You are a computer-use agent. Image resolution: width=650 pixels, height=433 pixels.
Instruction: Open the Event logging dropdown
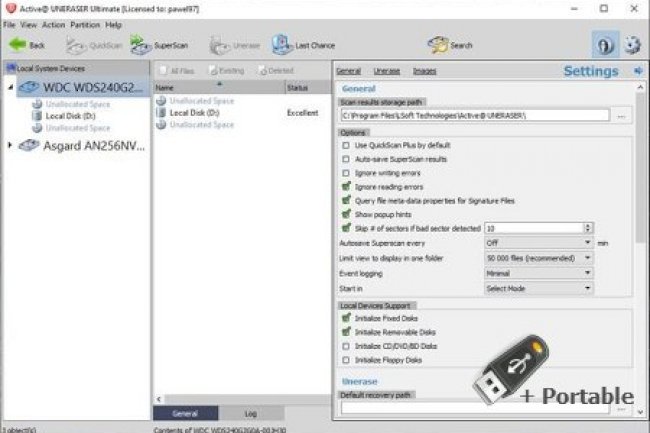click(x=538, y=271)
